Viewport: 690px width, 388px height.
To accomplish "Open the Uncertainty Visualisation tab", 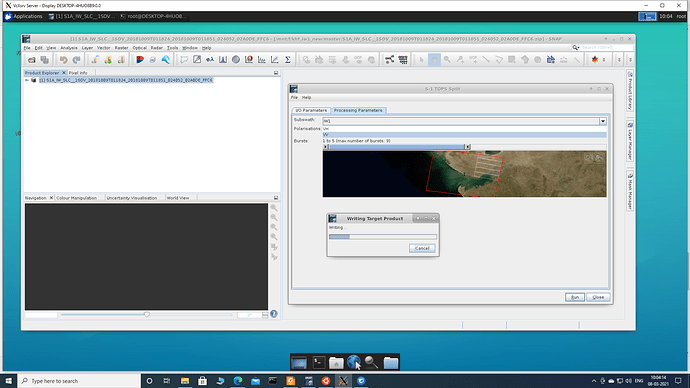I will pos(132,198).
